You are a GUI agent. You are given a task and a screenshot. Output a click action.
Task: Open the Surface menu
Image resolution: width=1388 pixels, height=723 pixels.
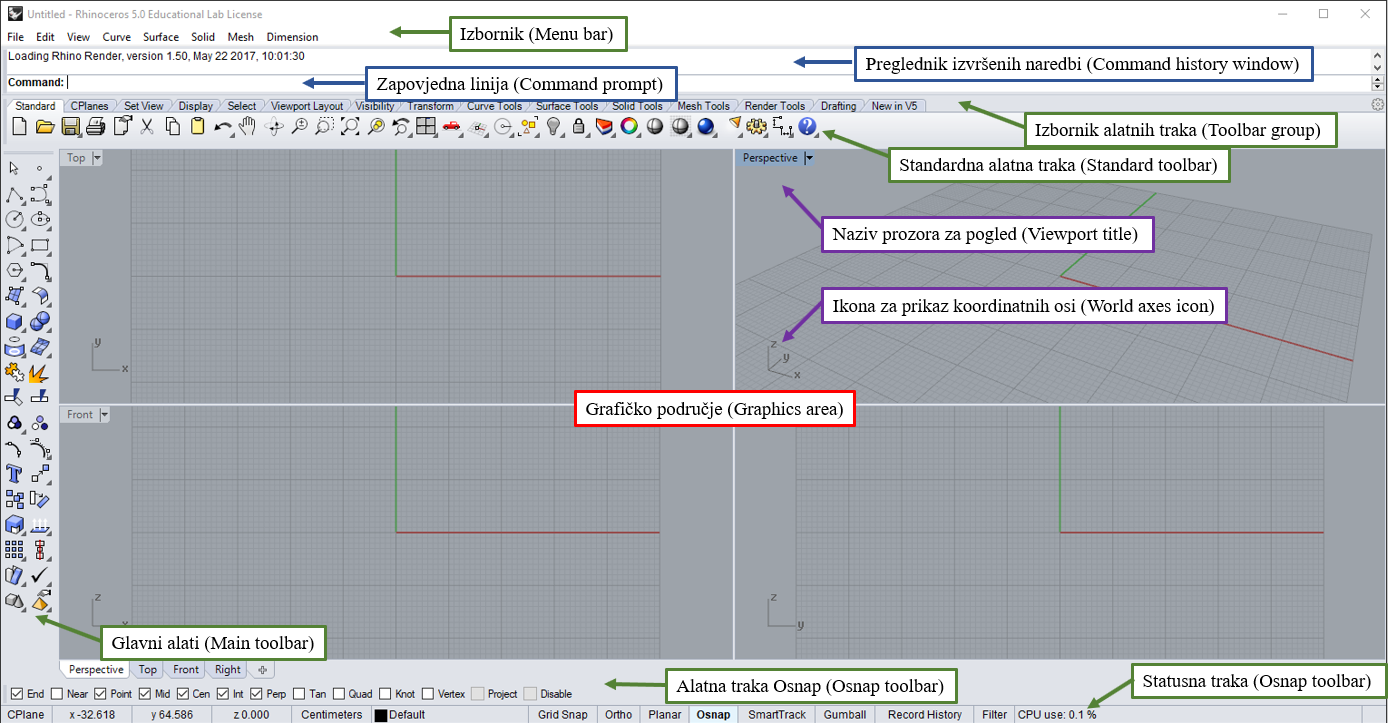coord(161,37)
